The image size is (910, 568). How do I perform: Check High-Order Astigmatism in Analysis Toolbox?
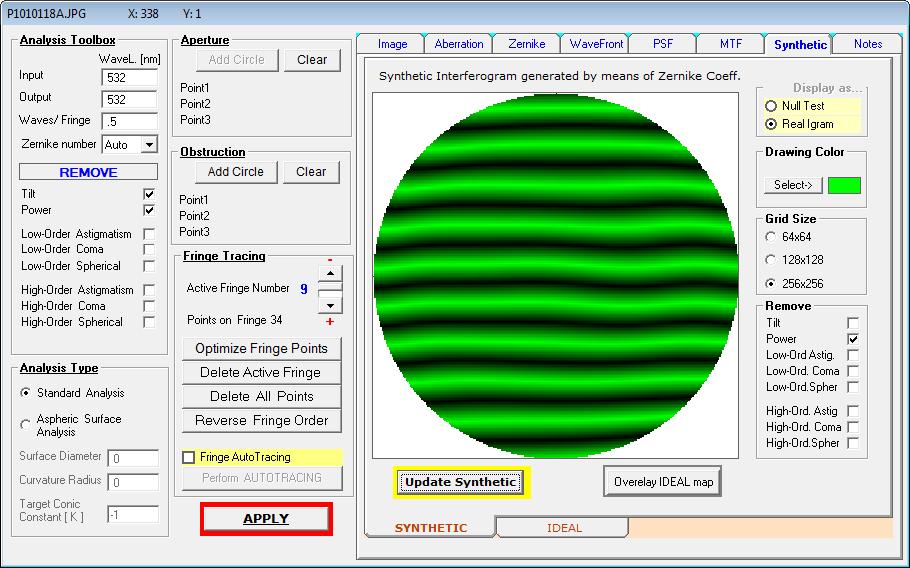(x=149, y=290)
